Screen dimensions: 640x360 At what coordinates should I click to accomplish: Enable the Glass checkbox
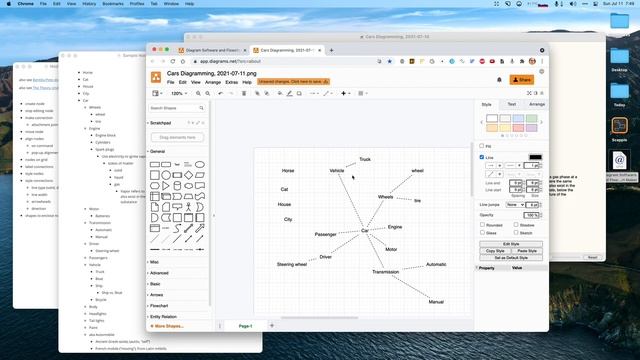point(482,233)
